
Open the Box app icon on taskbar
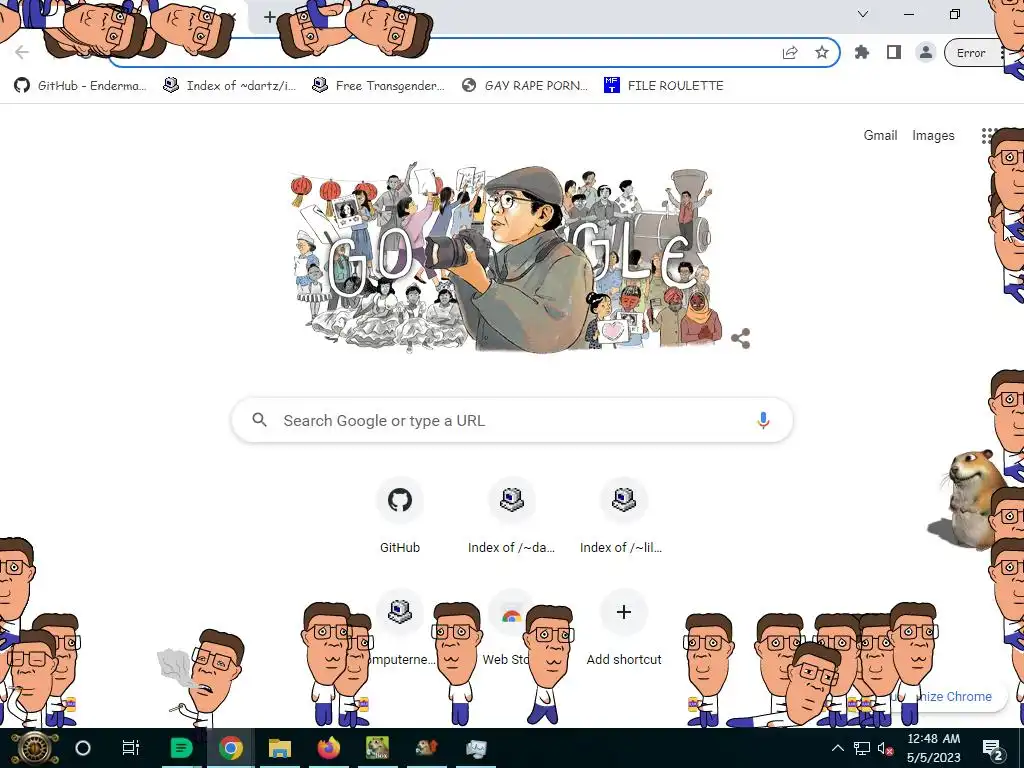click(x=377, y=748)
